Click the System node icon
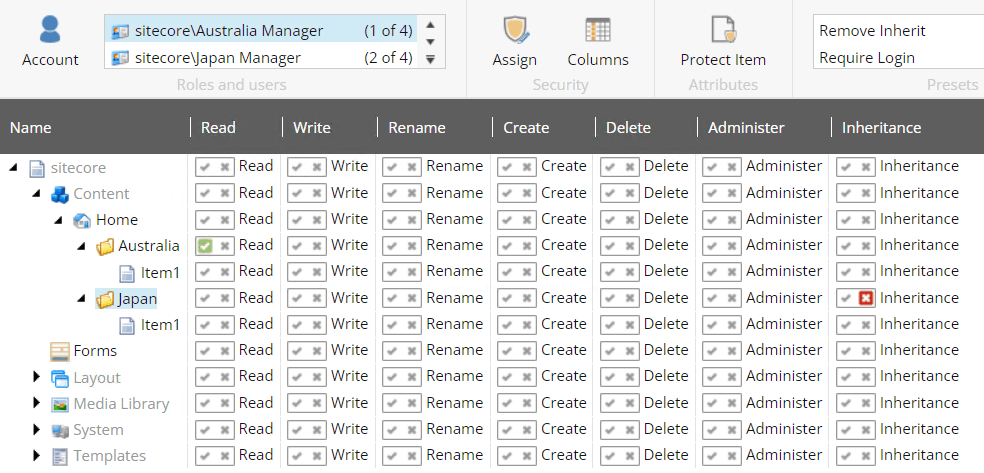The height and width of the screenshot is (473, 984). [x=60, y=431]
